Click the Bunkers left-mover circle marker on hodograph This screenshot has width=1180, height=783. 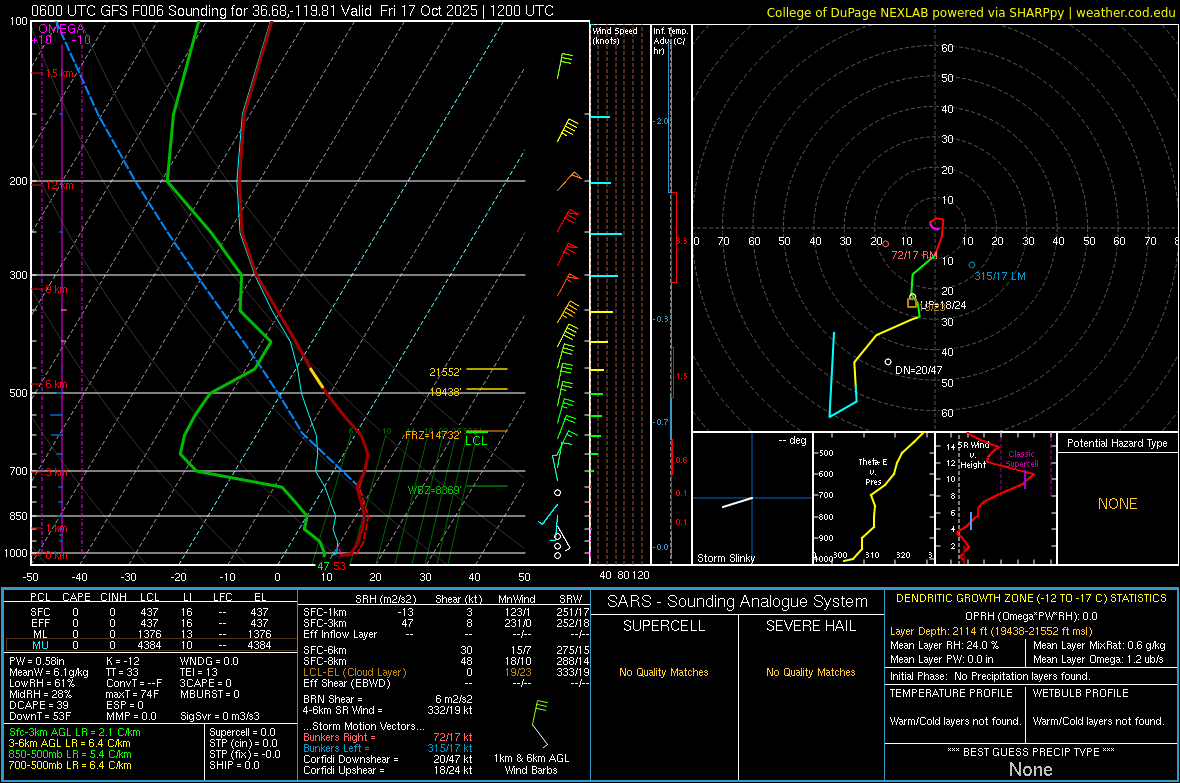pyautogui.click(x=972, y=265)
